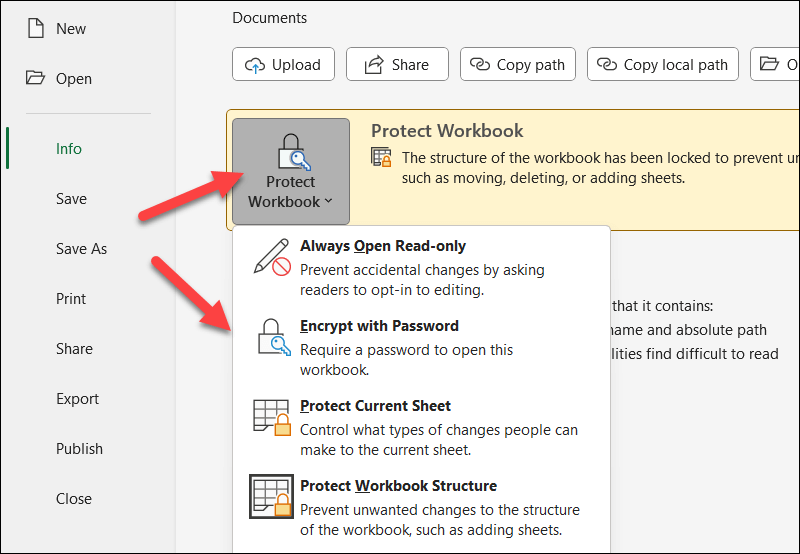This screenshot has height=554, width=800.
Task: Click the New document icon
Action: point(36,28)
